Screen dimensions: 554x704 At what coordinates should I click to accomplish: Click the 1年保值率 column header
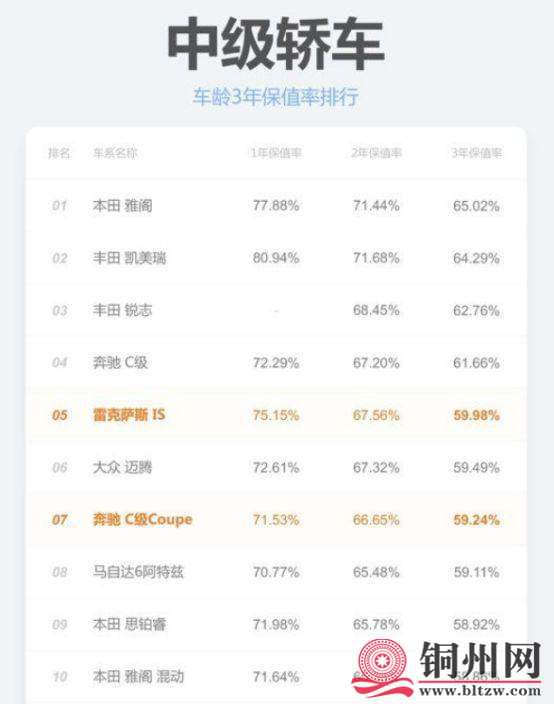[x=276, y=153]
